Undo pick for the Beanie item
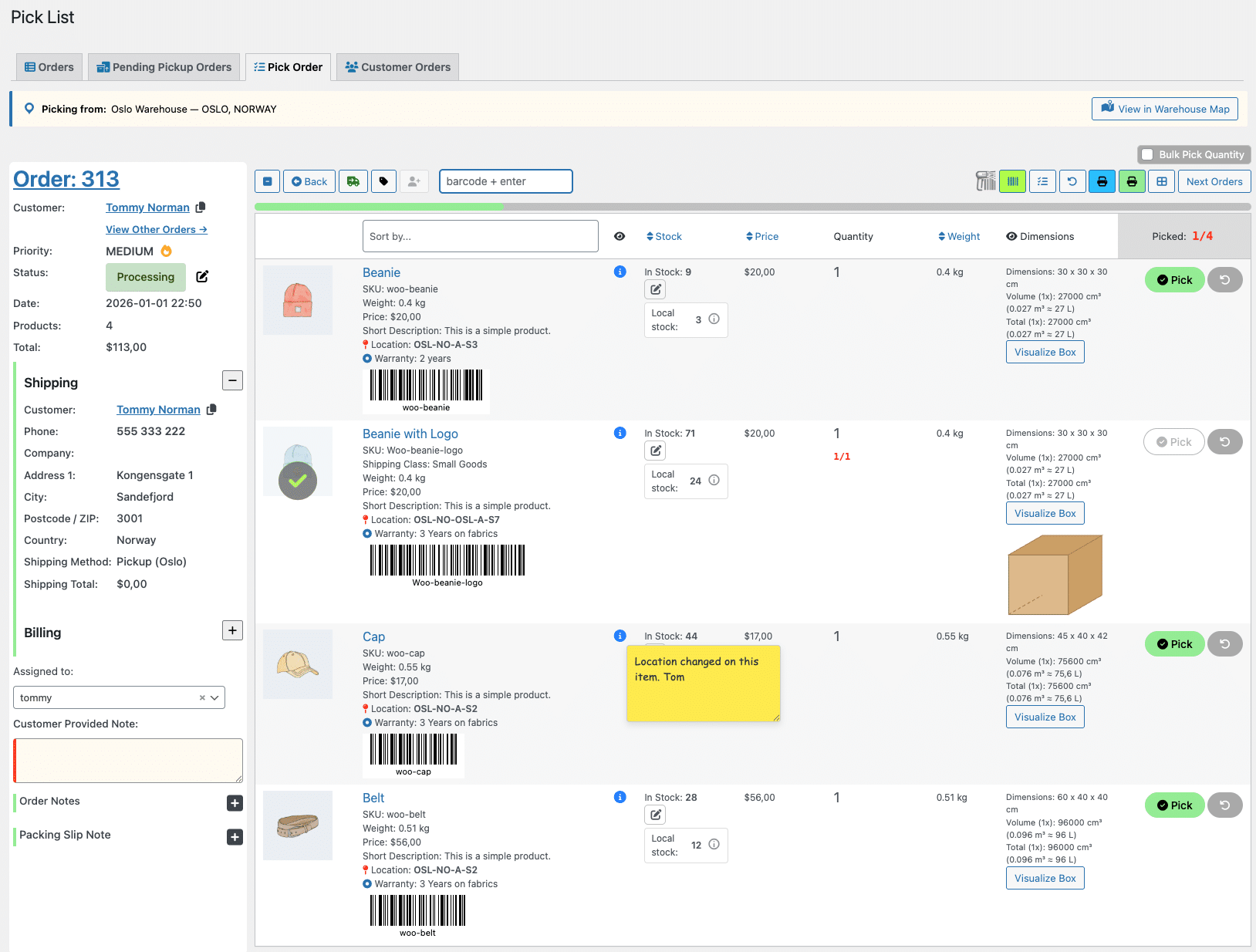 pyautogui.click(x=1224, y=280)
